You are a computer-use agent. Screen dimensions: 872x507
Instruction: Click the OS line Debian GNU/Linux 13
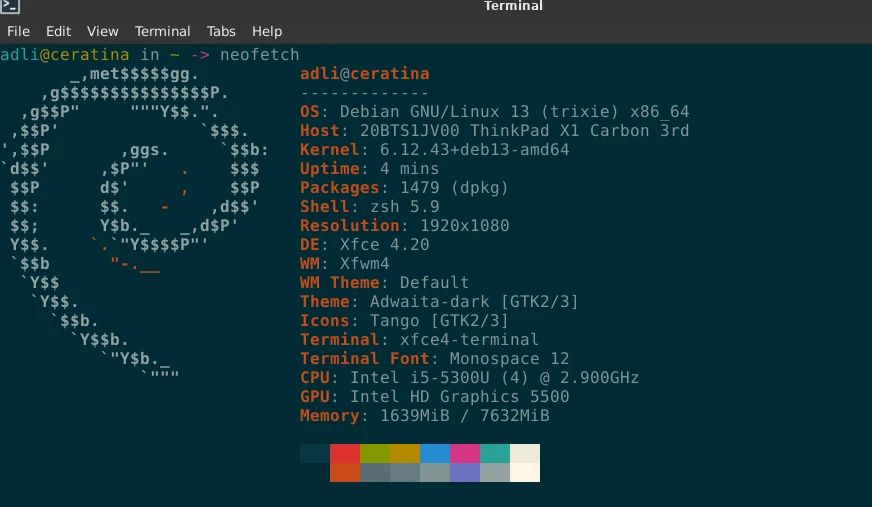[x=494, y=112]
